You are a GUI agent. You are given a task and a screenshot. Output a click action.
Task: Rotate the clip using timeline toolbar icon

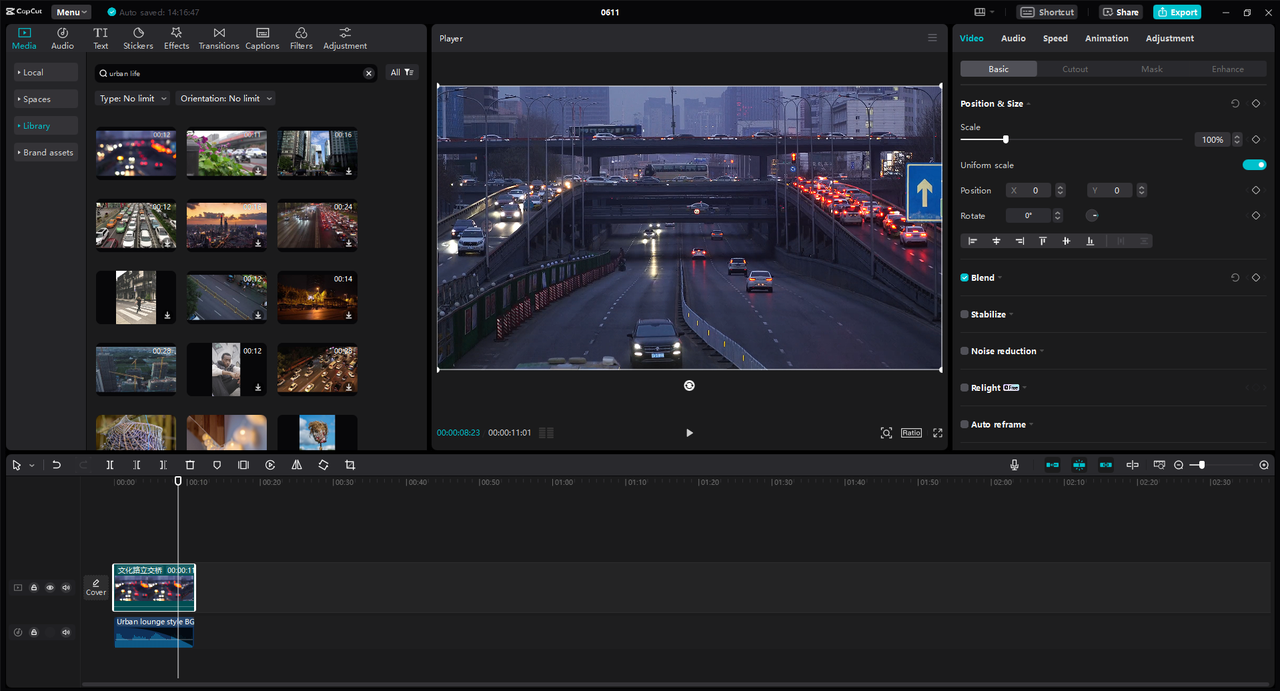[x=323, y=465]
